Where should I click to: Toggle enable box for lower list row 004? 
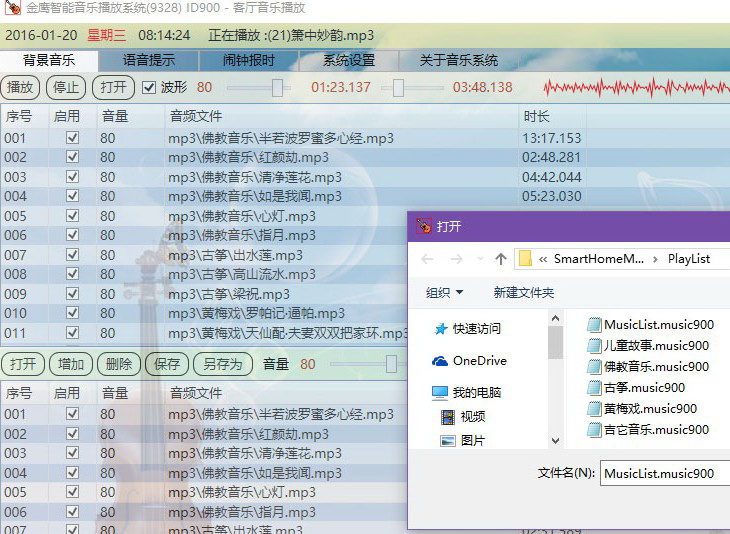pos(72,473)
